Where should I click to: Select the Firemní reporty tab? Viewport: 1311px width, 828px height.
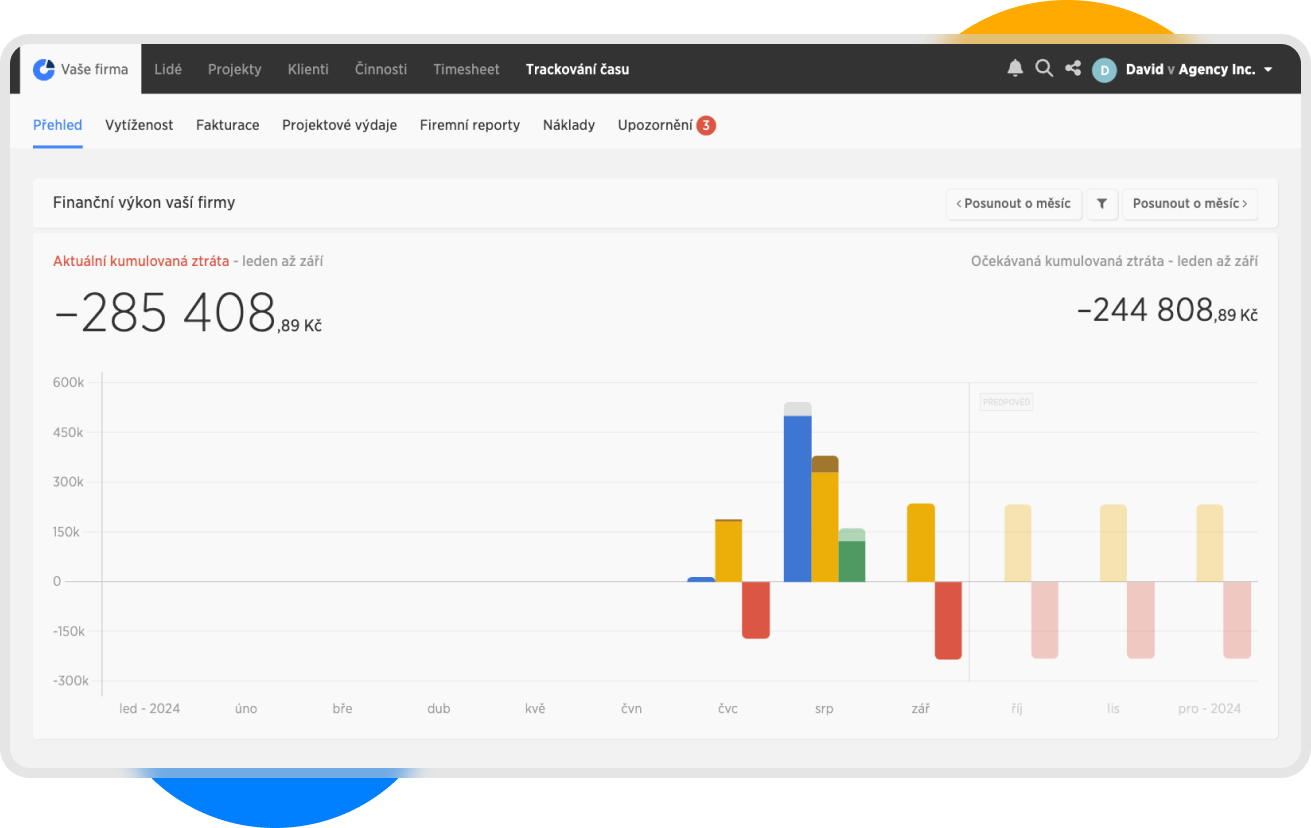tap(469, 125)
